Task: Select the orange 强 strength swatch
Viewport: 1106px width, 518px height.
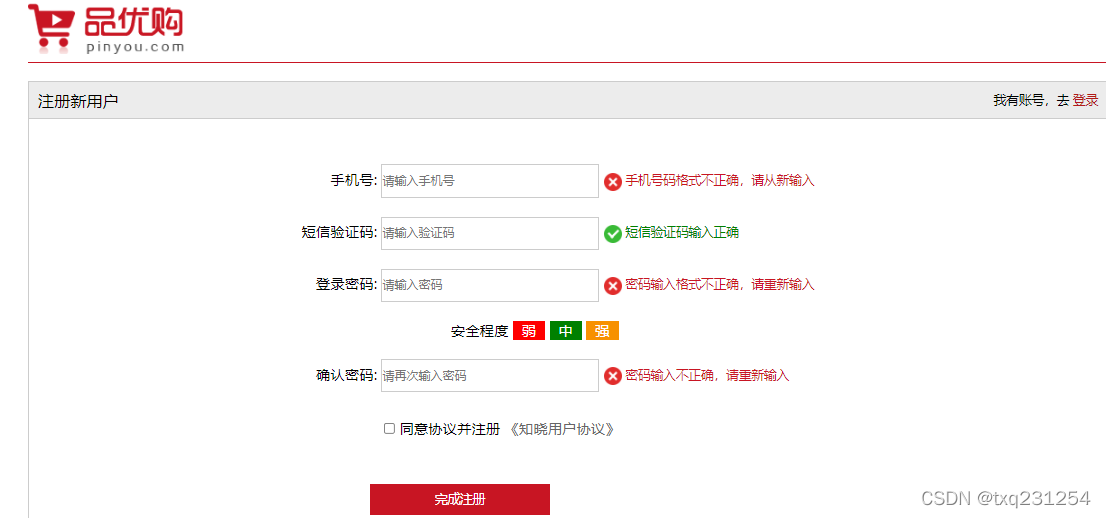Action: pyautogui.click(x=602, y=331)
